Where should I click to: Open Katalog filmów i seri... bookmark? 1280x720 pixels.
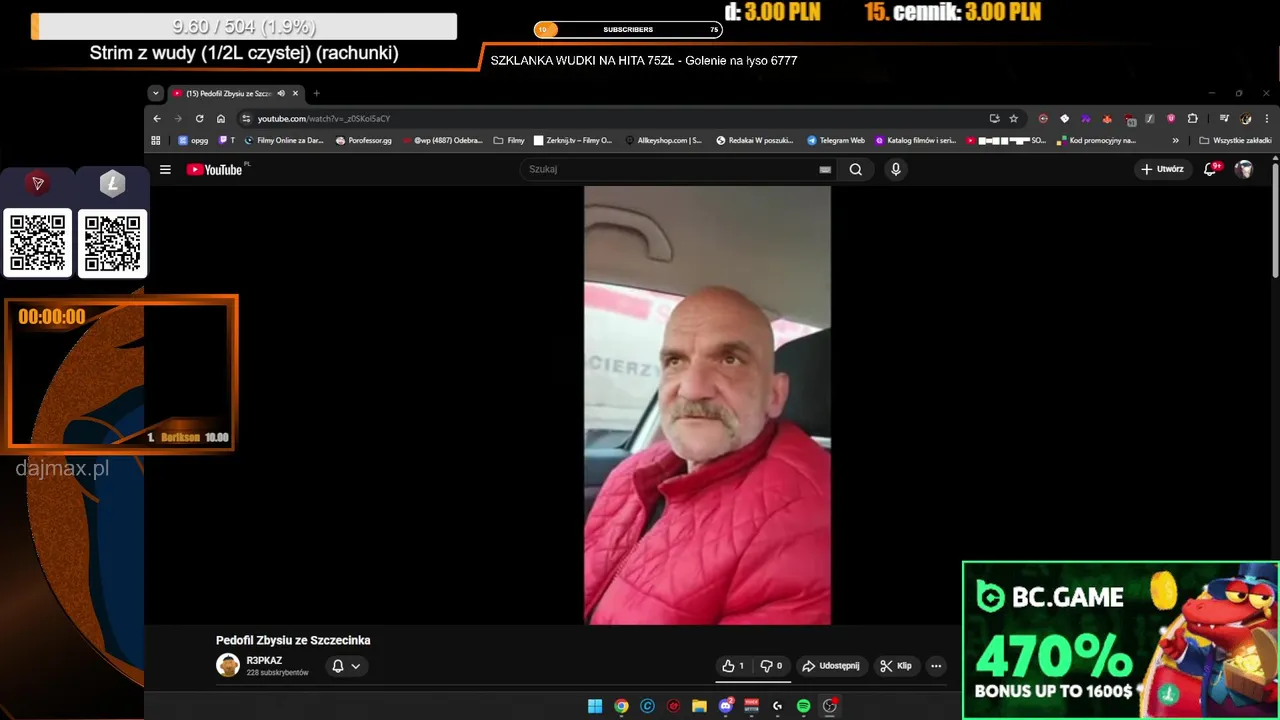click(915, 141)
